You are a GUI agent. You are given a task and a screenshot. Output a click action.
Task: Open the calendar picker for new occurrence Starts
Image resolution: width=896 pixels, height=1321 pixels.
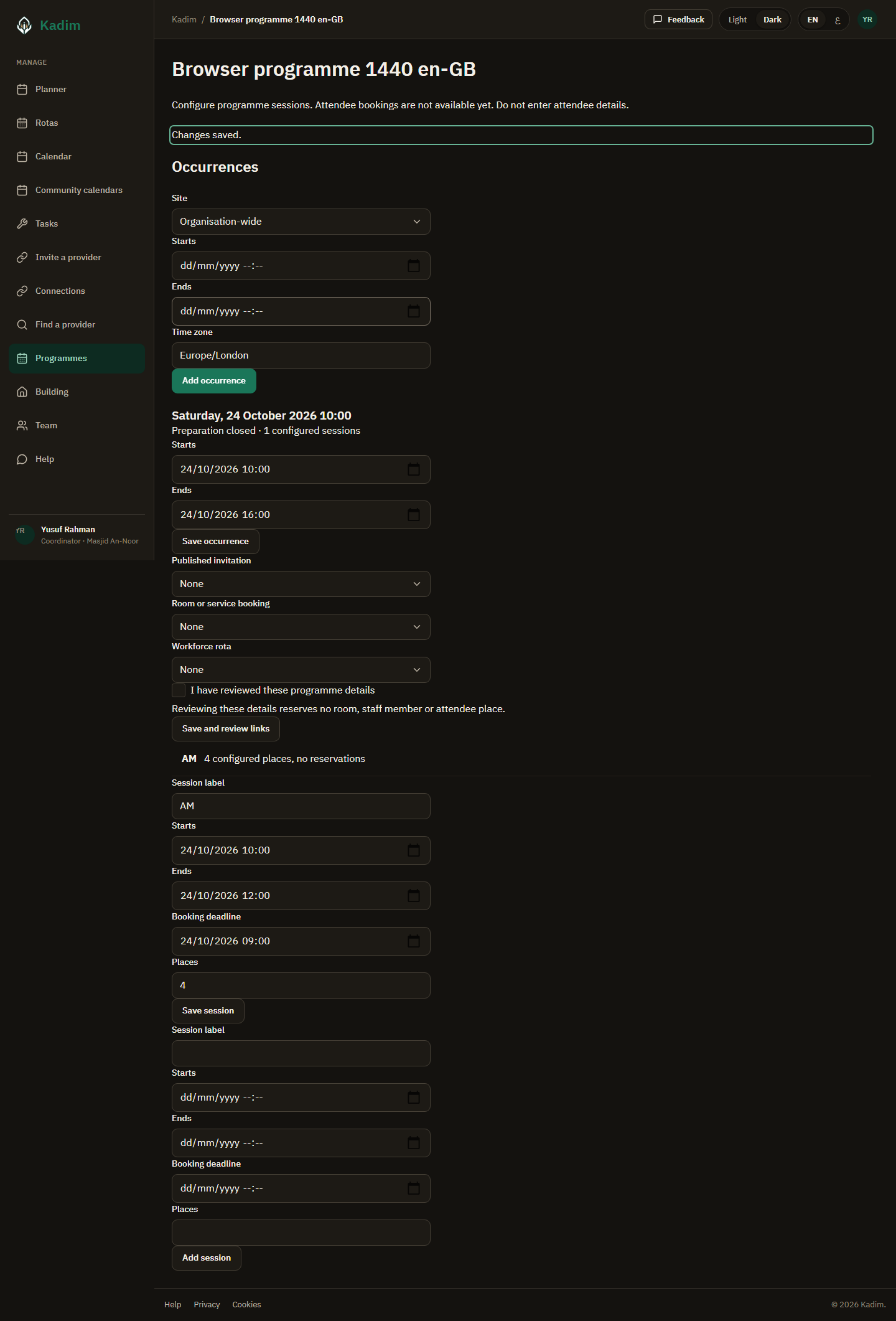coord(414,266)
